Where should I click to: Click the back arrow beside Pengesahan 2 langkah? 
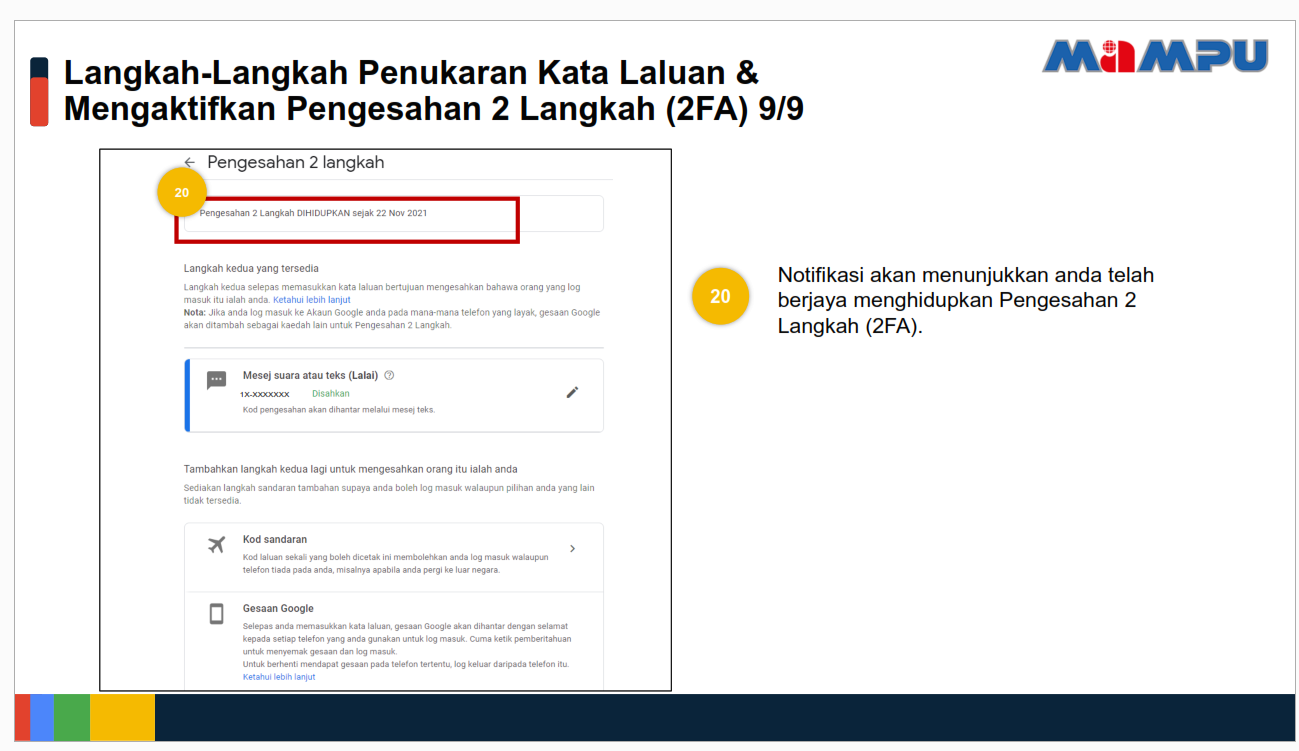pyautogui.click(x=189, y=163)
